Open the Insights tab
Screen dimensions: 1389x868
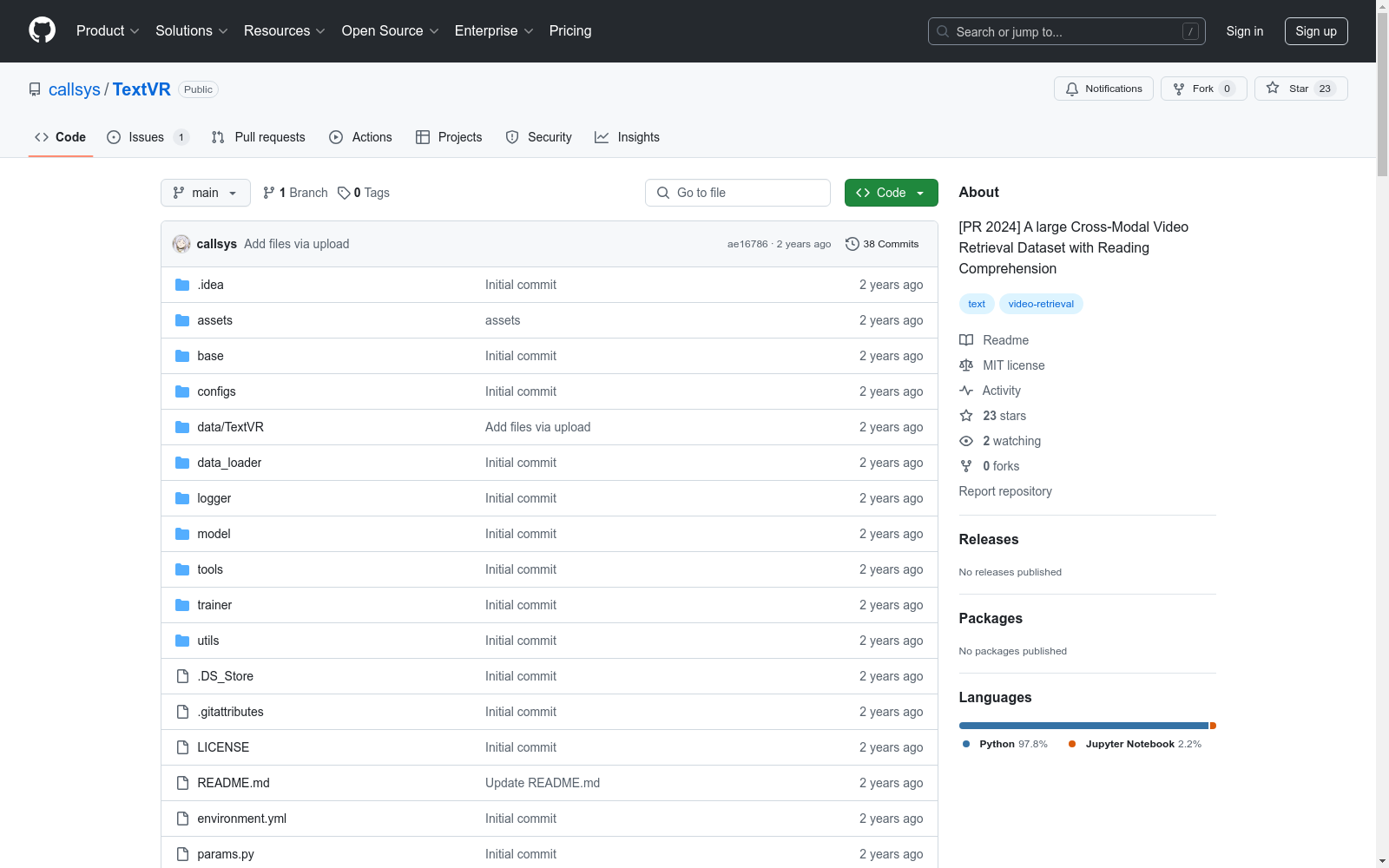(x=627, y=137)
